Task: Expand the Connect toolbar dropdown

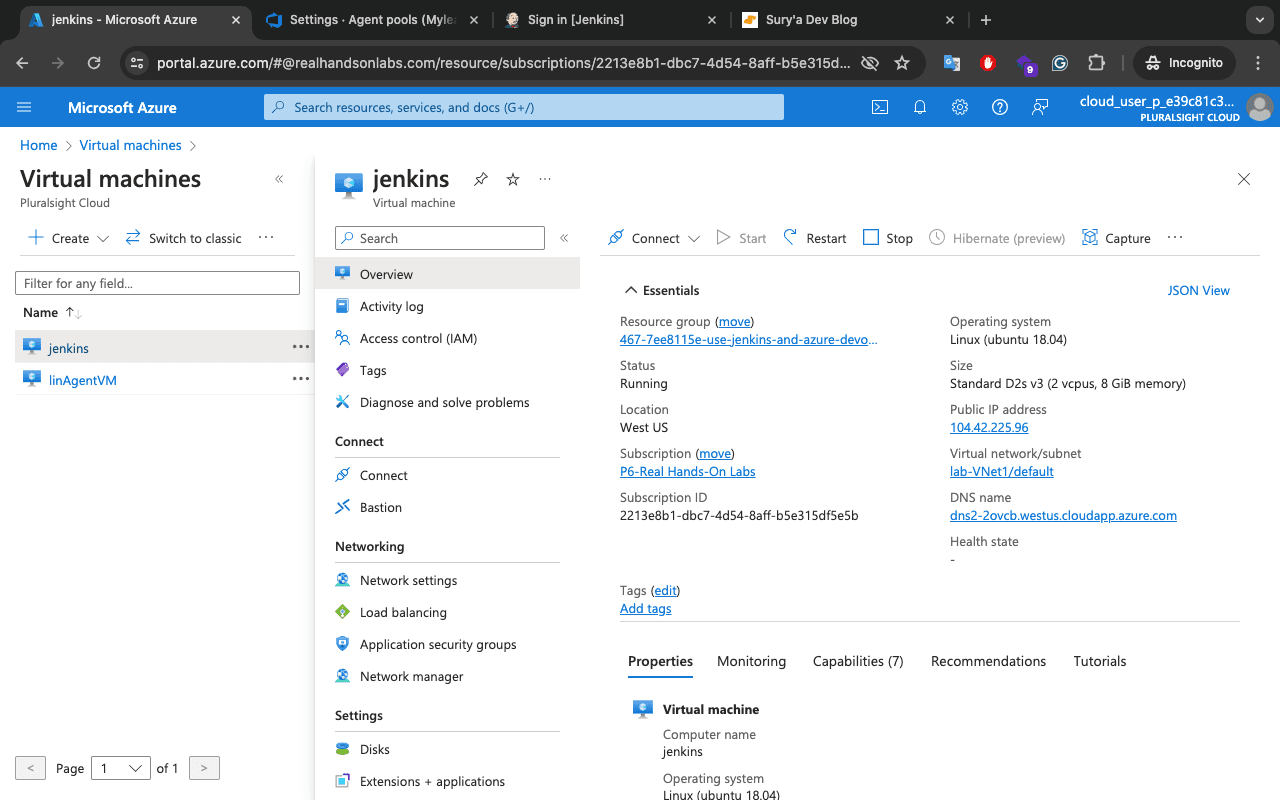Action: (x=694, y=238)
